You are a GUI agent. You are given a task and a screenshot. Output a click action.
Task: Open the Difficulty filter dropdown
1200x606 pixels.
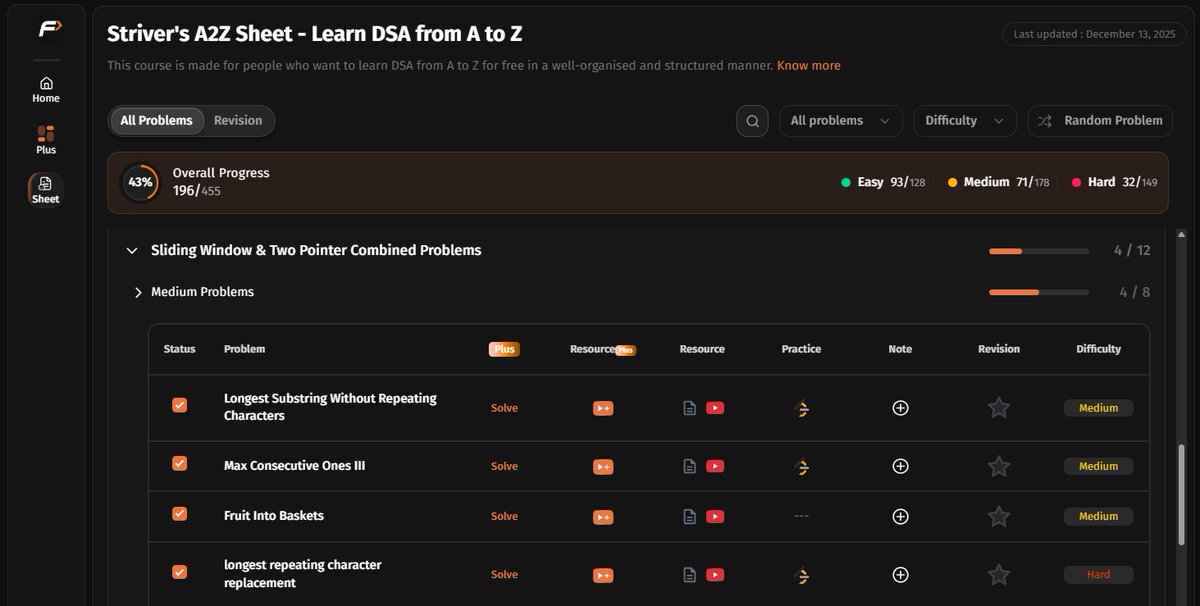tap(965, 121)
